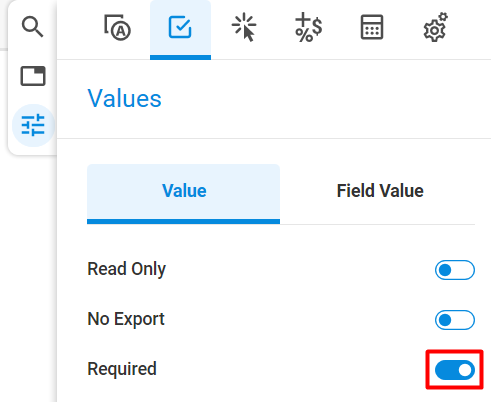Click the Read Only label text

tap(126, 269)
